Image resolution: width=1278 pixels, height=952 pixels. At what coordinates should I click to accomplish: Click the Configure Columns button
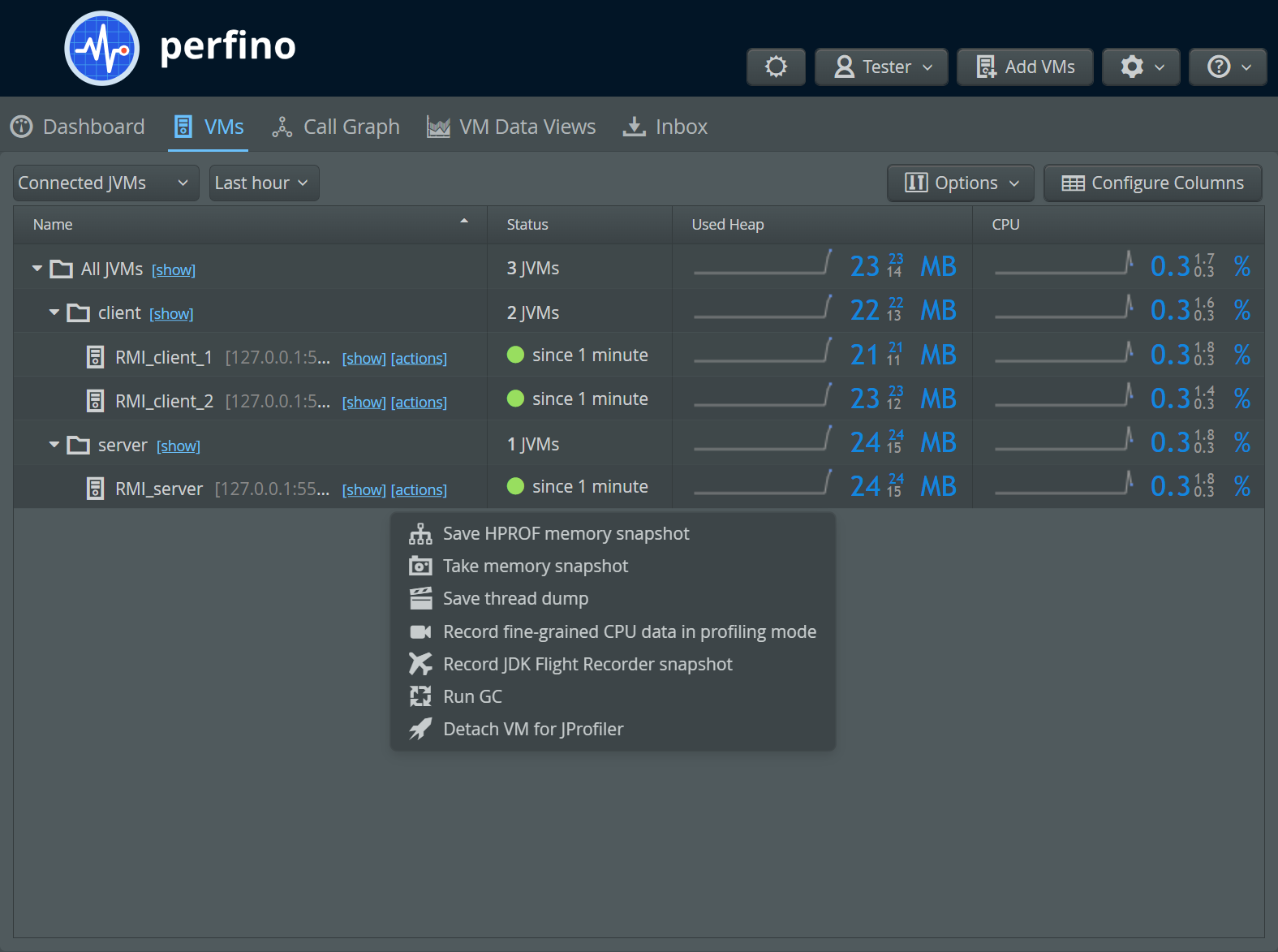1152,183
